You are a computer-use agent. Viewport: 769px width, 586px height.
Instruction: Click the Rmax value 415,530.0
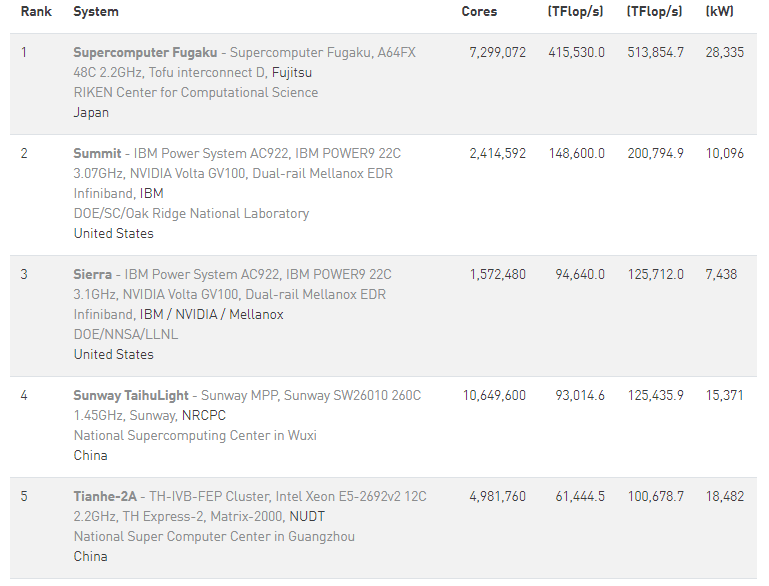point(576,52)
